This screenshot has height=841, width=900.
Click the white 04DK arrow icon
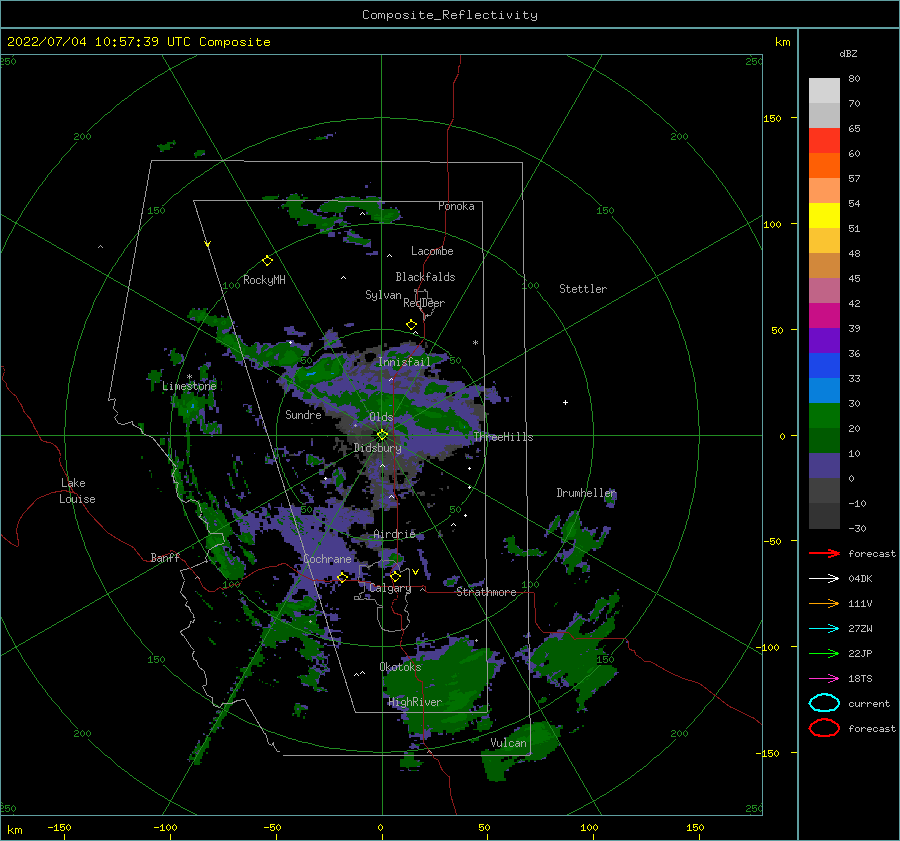click(x=824, y=578)
